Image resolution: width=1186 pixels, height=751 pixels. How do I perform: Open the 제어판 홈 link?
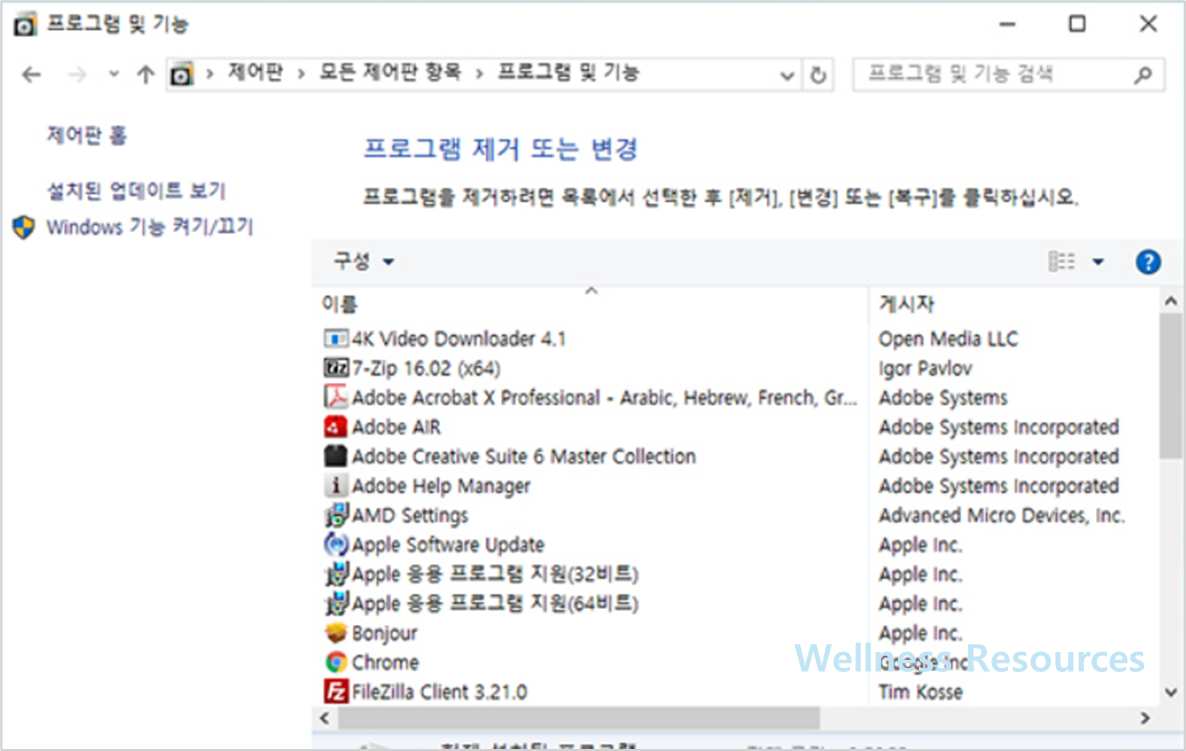coord(87,135)
